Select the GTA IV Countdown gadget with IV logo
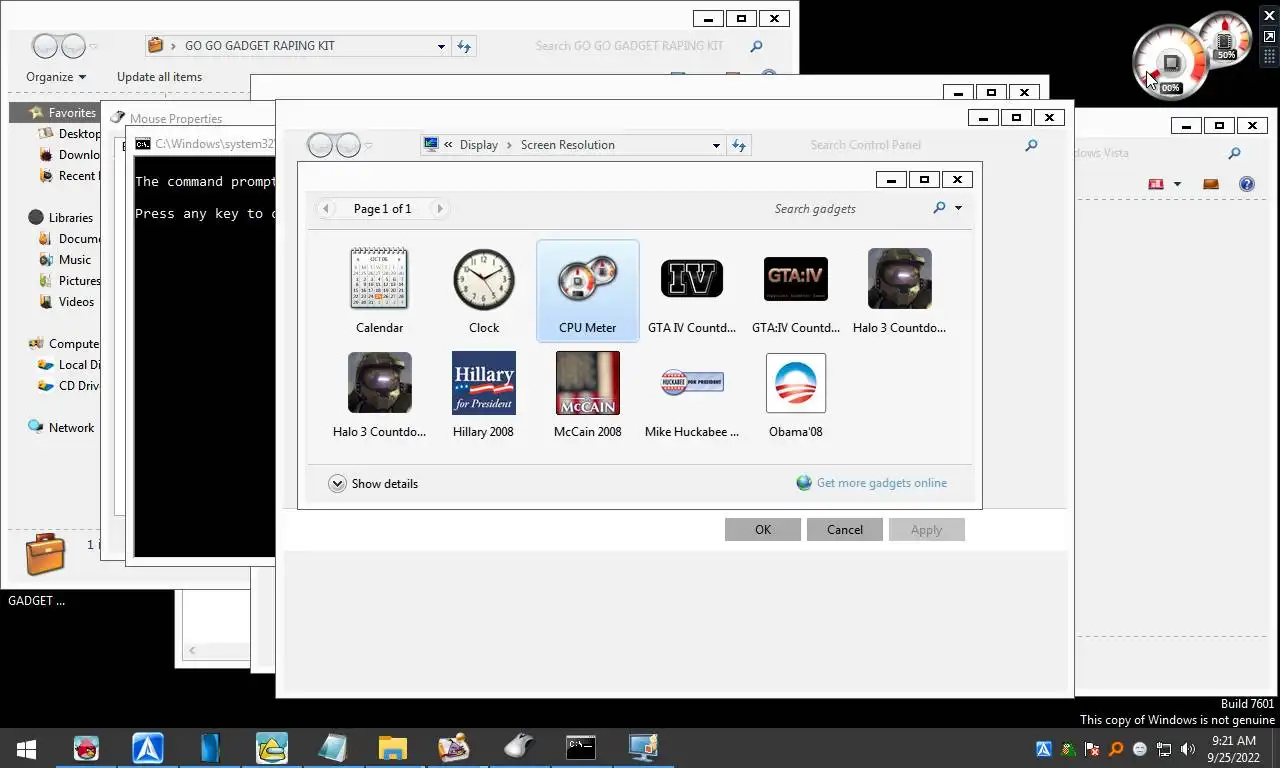The width and height of the screenshot is (1280, 768). pos(692,291)
